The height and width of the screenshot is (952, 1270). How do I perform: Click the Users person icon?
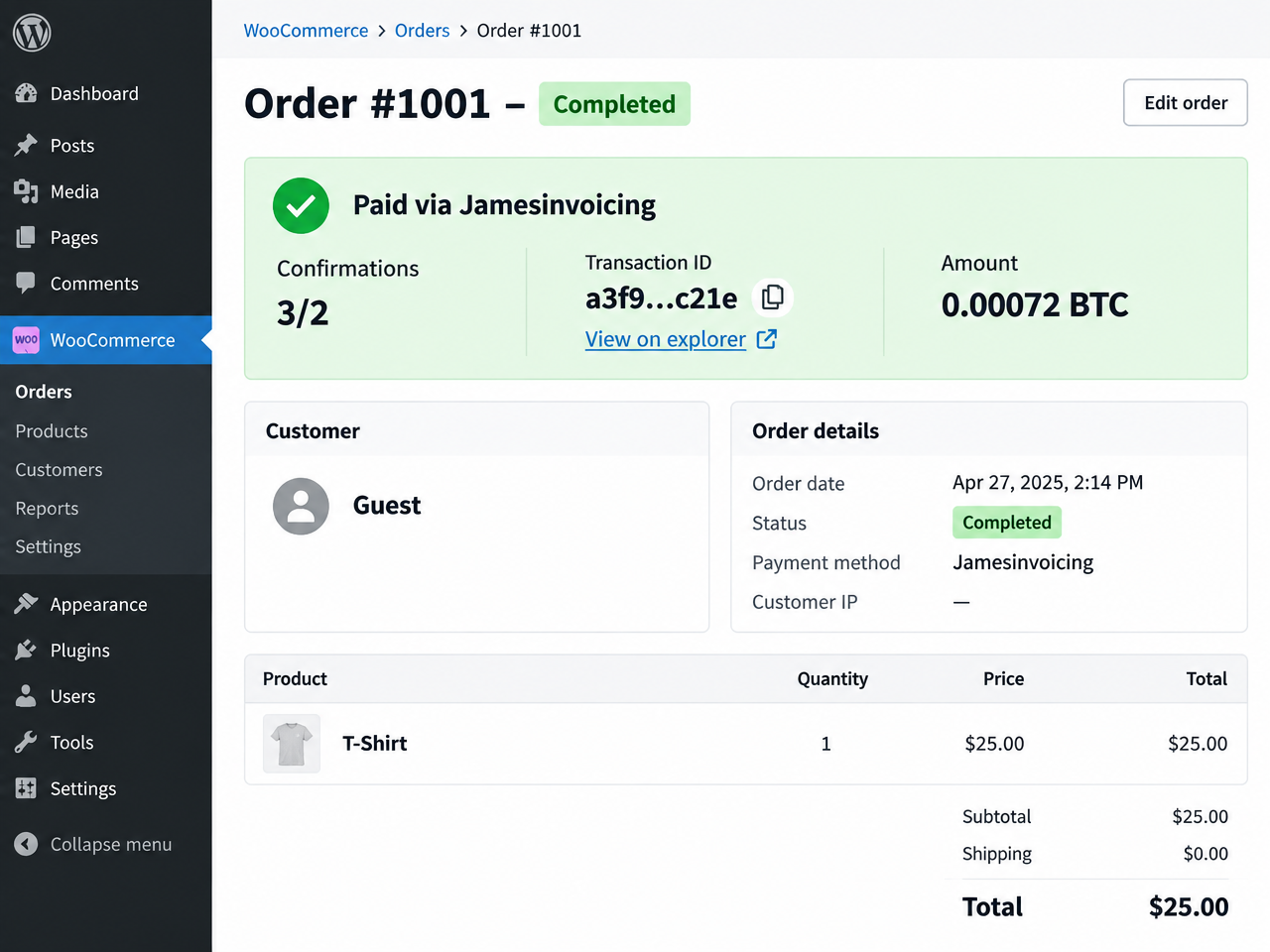26,696
